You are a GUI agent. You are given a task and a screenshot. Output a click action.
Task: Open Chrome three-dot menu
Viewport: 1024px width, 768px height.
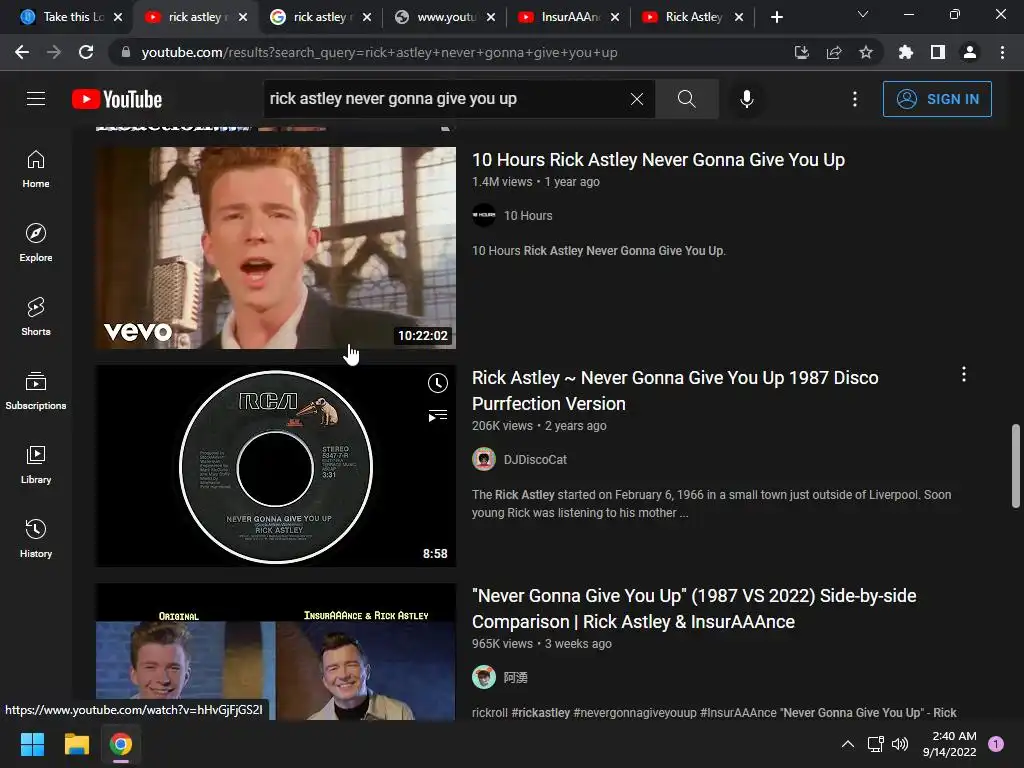click(x=1002, y=52)
